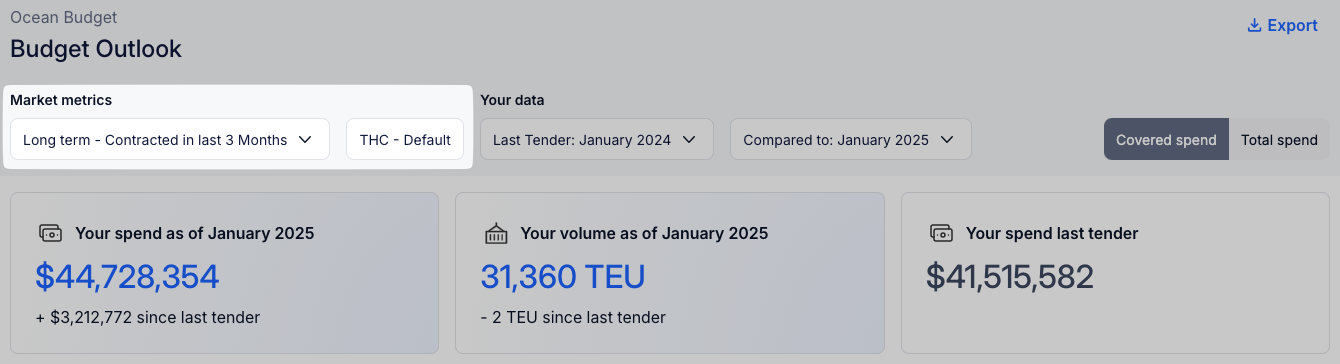Click the money icon beside Your spend last tender
The width and height of the screenshot is (1340, 364).
coord(941,233)
